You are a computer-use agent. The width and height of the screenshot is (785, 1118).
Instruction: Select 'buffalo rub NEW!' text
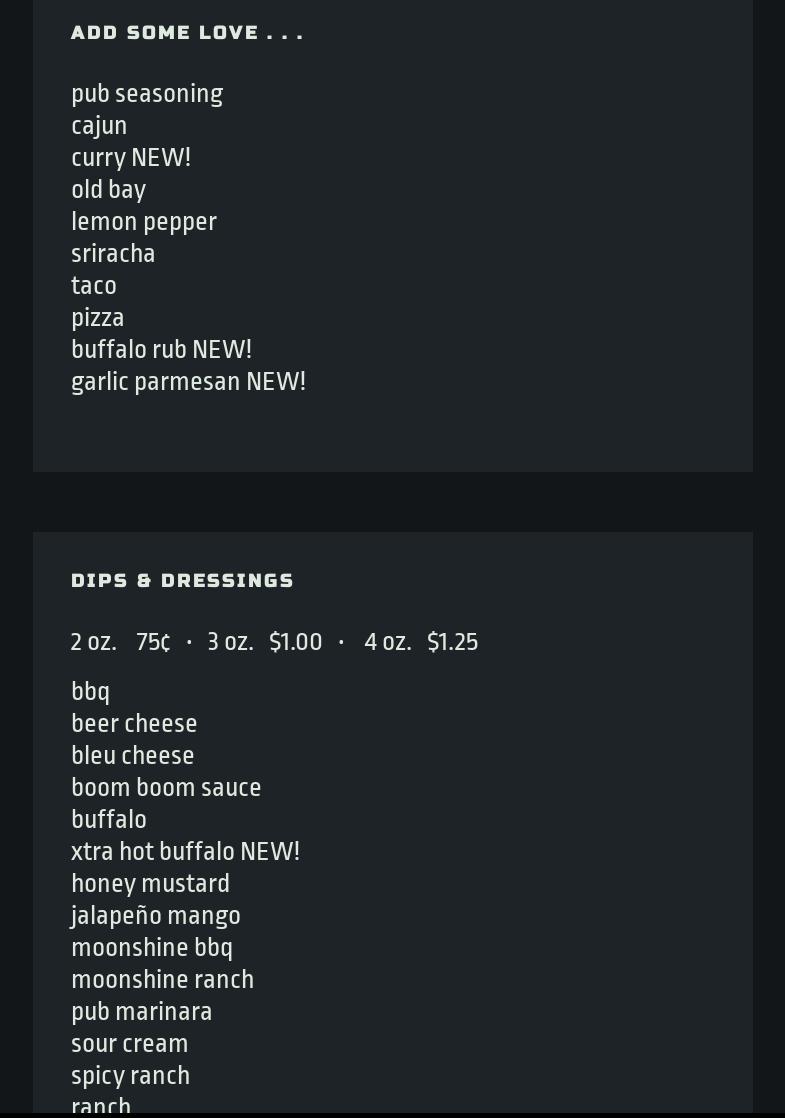161,349
